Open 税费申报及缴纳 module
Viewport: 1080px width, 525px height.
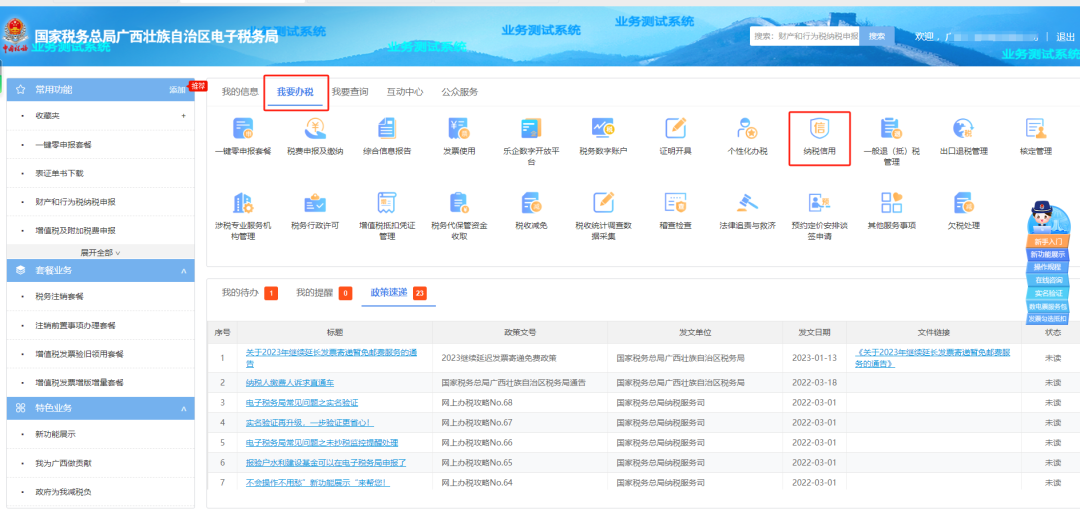pos(315,136)
